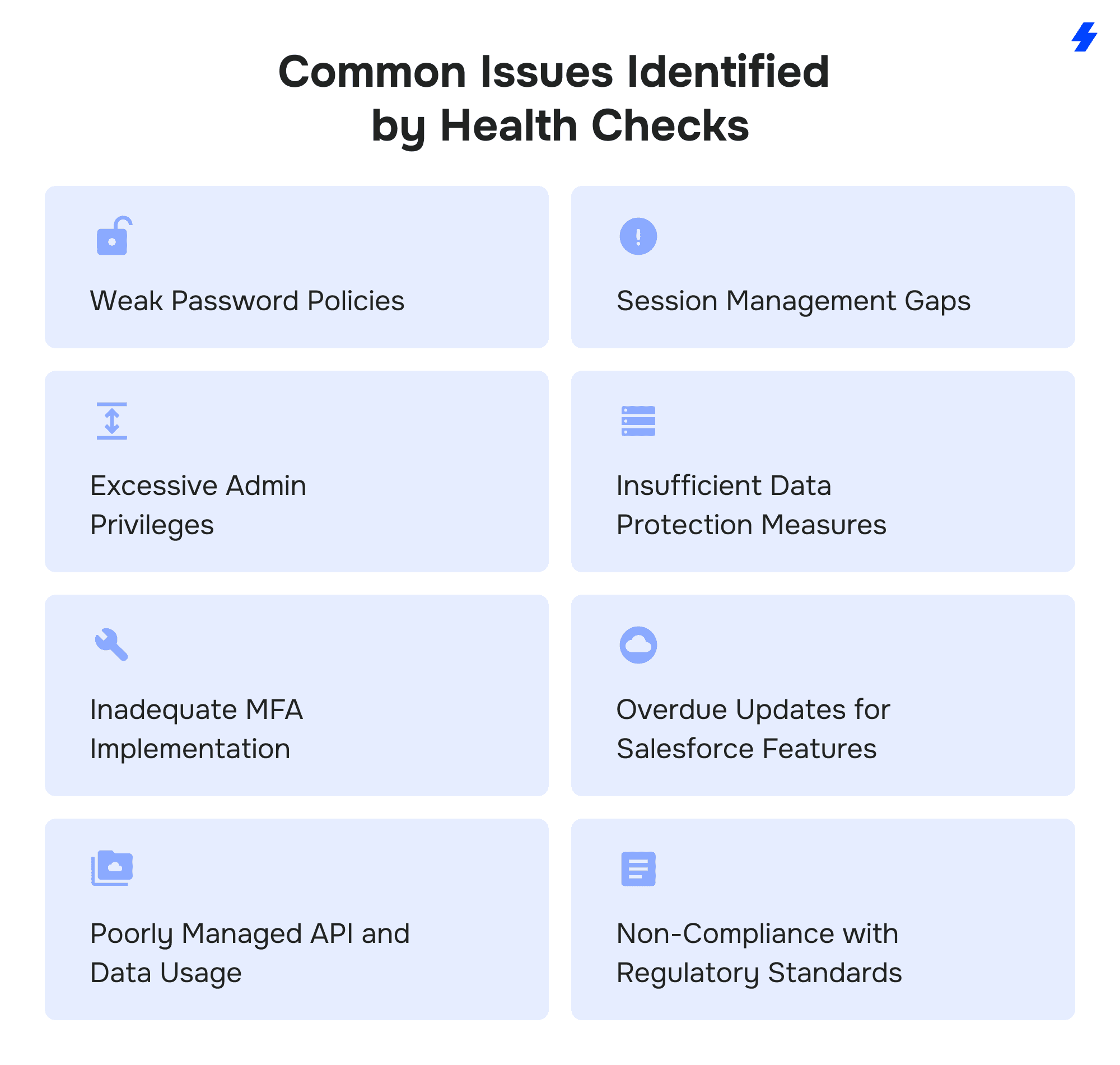Screen dimensions: 1120x1065
Task: Open the Excessive Admin Privileges label
Action: [198, 505]
